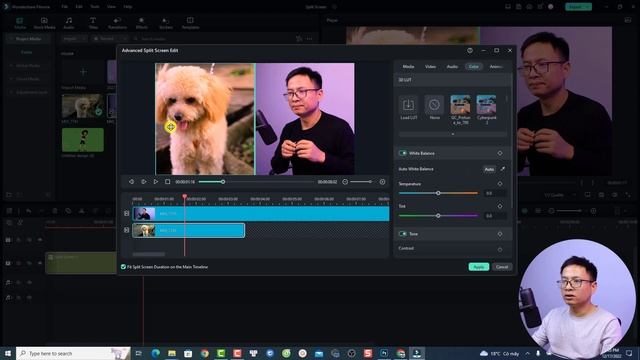Open the Video tab in dialog
The width and height of the screenshot is (640, 360).
430,67
